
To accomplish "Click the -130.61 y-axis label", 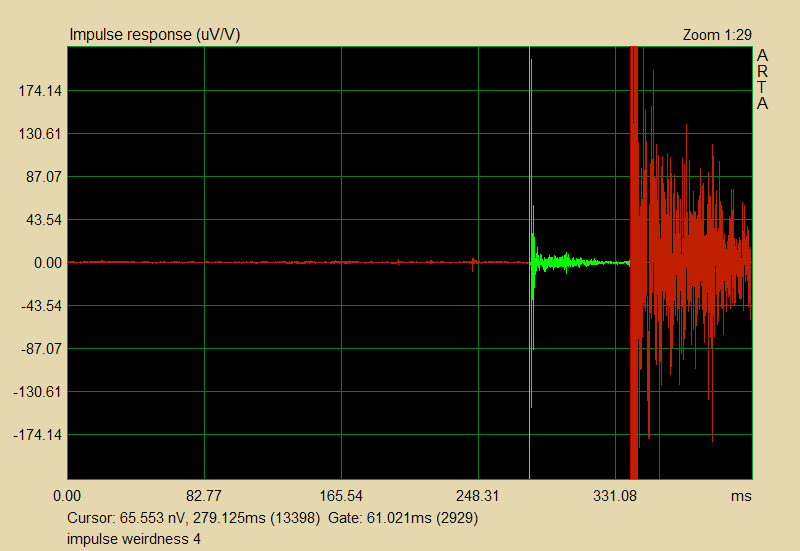I will click(37, 392).
